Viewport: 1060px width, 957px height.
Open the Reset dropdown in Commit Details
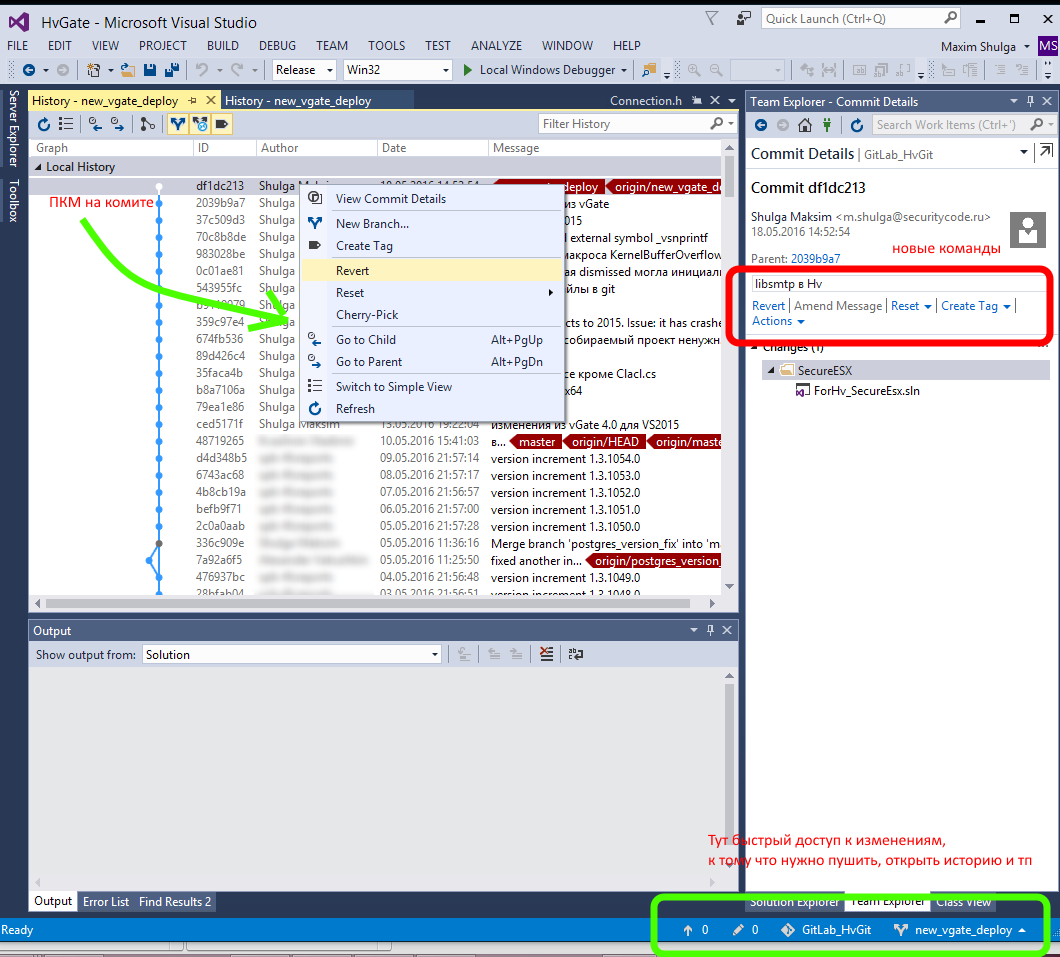click(x=911, y=305)
